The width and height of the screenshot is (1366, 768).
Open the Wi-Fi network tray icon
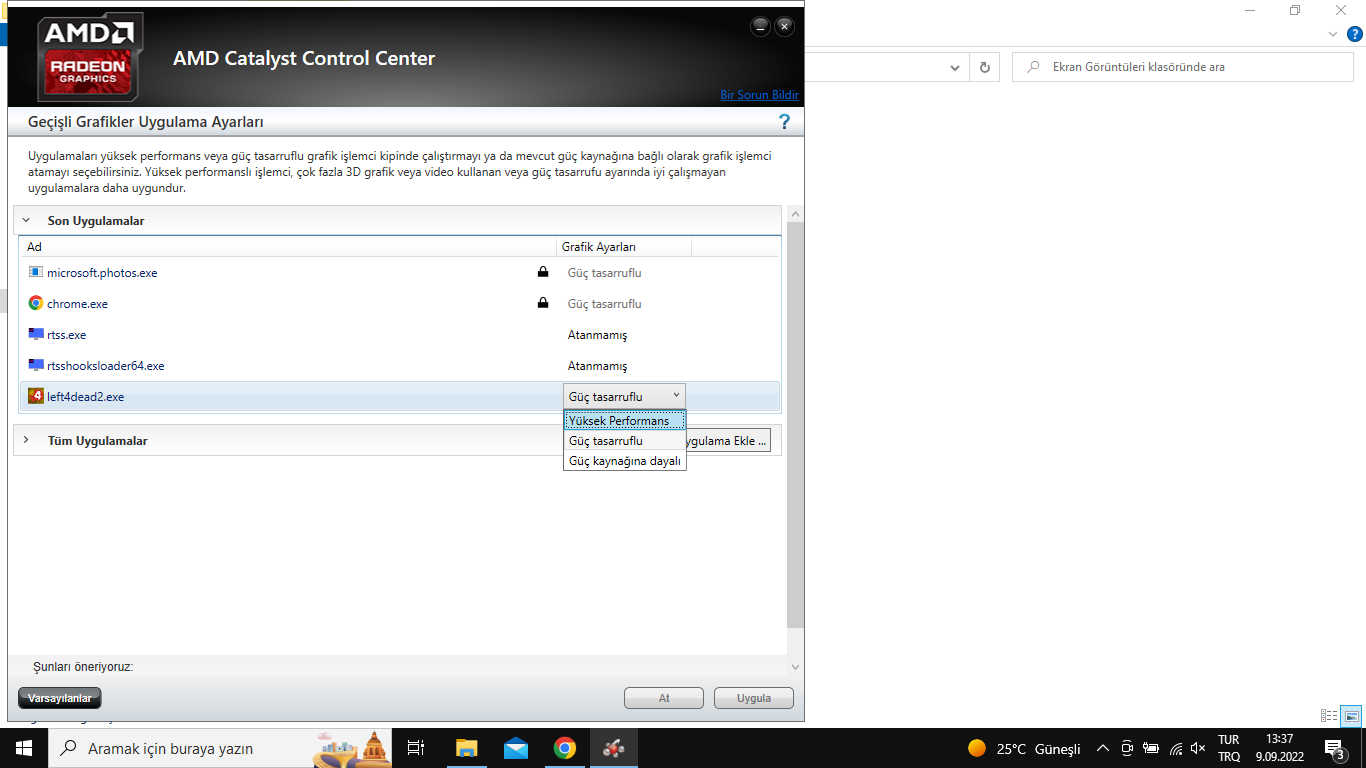pyautogui.click(x=1176, y=748)
